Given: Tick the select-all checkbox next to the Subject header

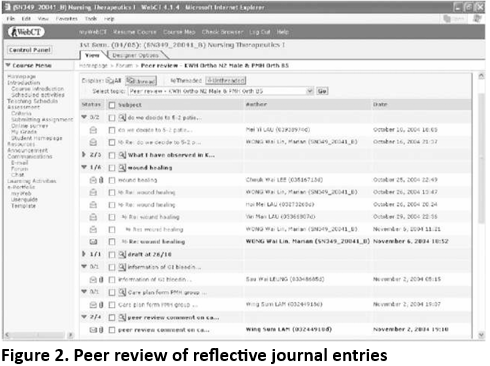Looking at the screenshot, I should click(112, 105).
